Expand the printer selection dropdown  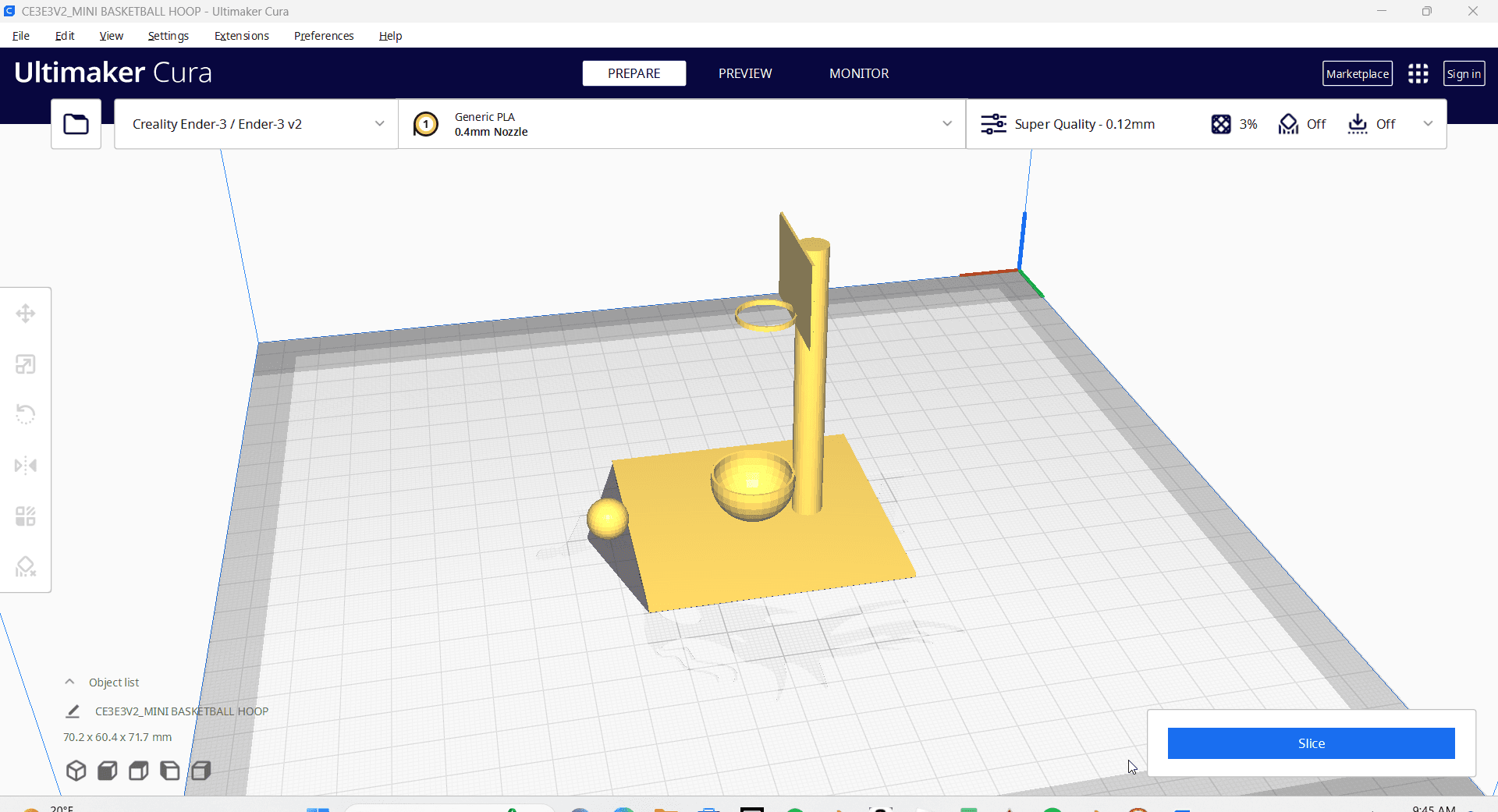click(x=379, y=124)
